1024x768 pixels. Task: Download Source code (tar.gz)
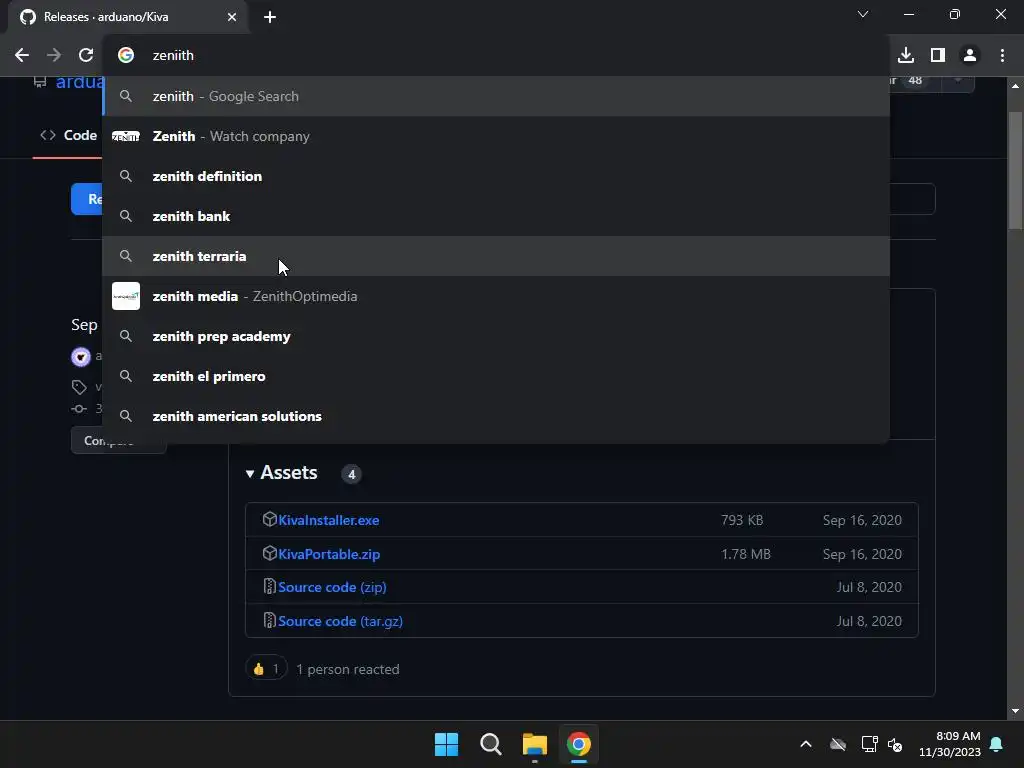pyautogui.click(x=340, y=621)
